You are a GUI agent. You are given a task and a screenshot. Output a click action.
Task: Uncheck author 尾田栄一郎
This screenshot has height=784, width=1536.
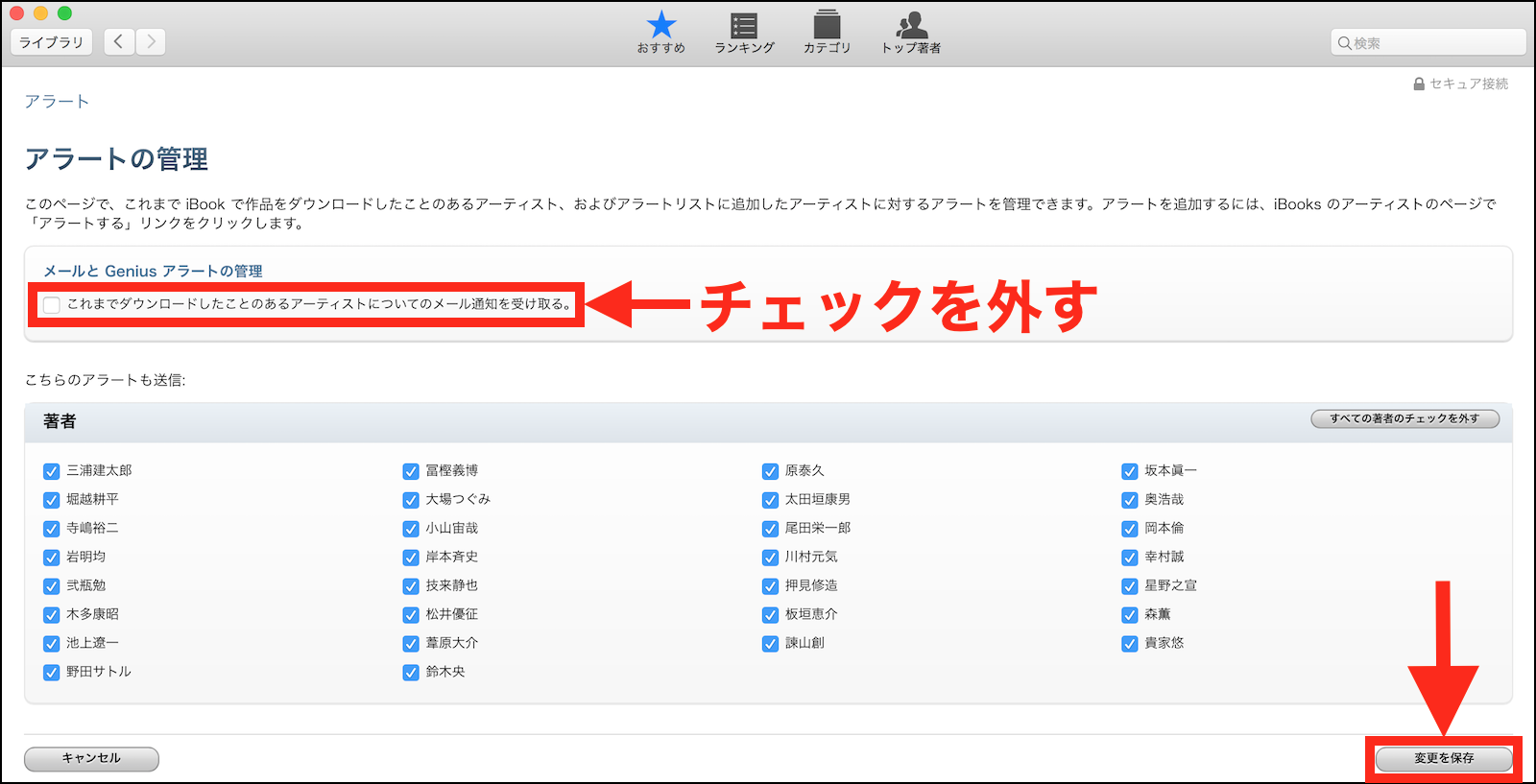click(770, 529)
